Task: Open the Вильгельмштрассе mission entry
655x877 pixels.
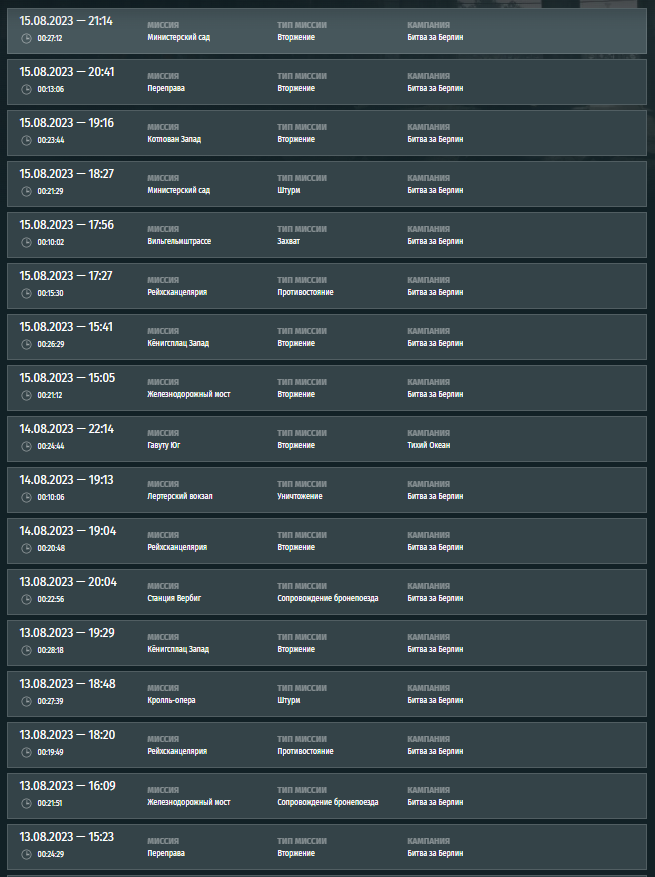Action: tap(179, 242)
